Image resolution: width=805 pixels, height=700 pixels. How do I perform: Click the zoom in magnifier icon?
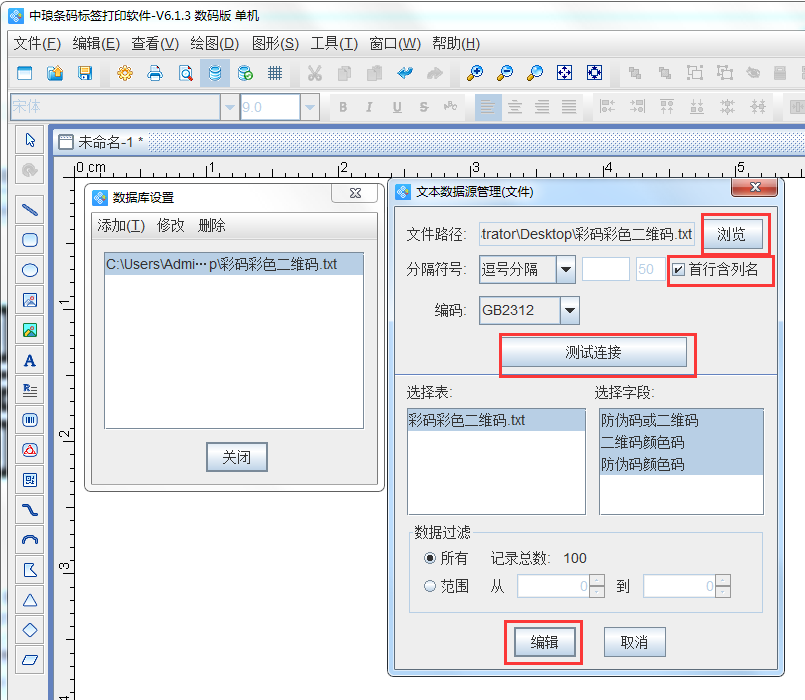pos(475,73)
